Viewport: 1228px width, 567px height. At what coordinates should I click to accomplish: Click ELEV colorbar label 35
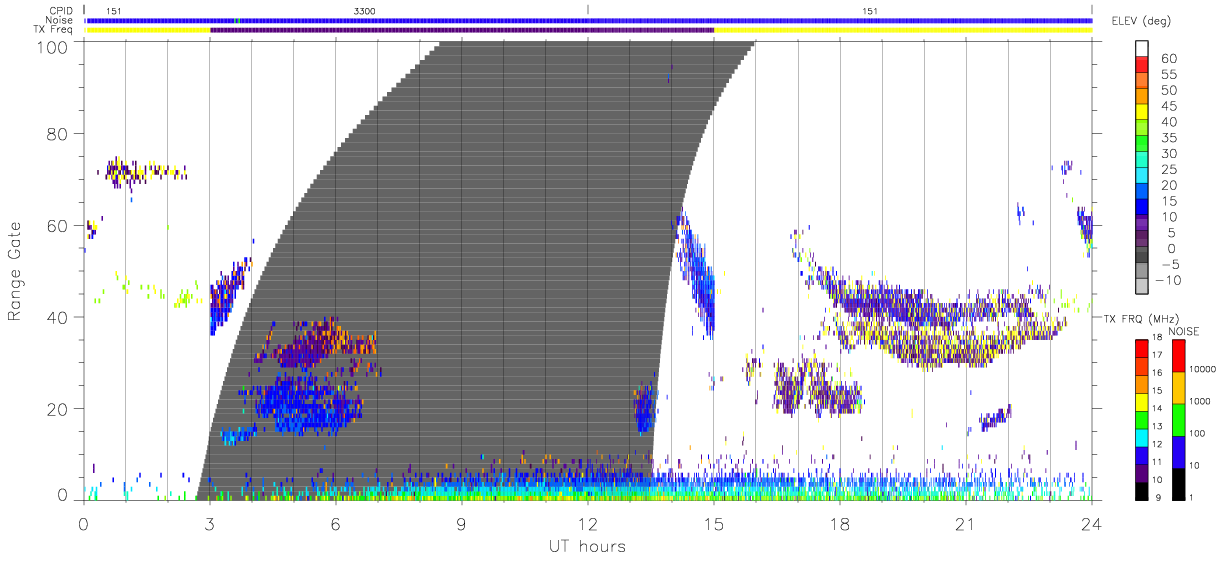(x=1169, y=138)
